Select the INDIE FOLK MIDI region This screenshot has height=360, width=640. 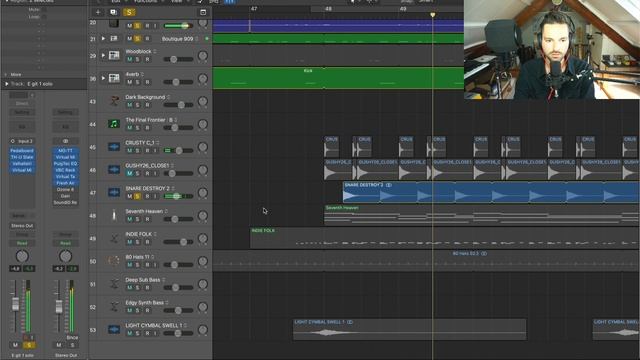(x=445, y=238)
